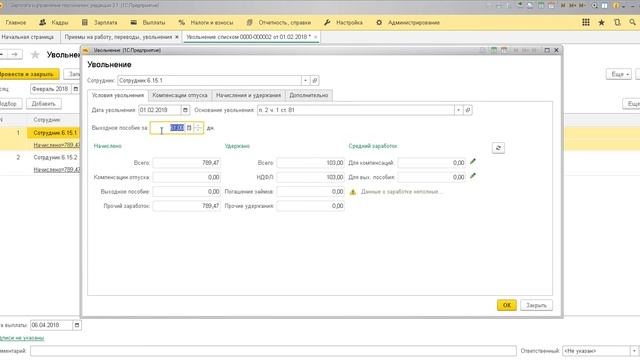Viewport: 640px width, 360px height.
Task: Open Начислено link under Сотрудник 6.15.2
Action: 57,169
